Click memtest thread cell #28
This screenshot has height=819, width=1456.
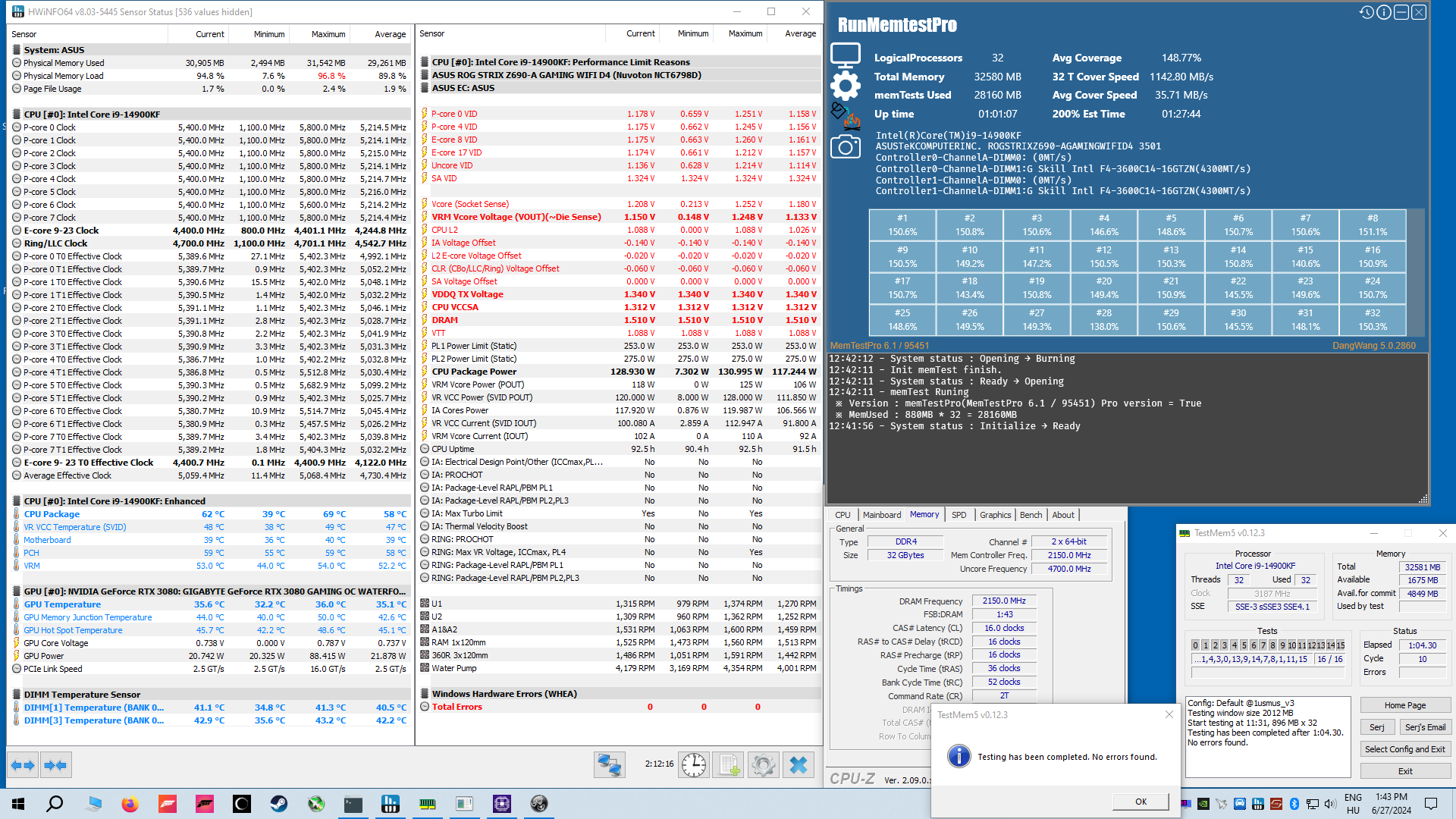click(x=1103, y=320)
